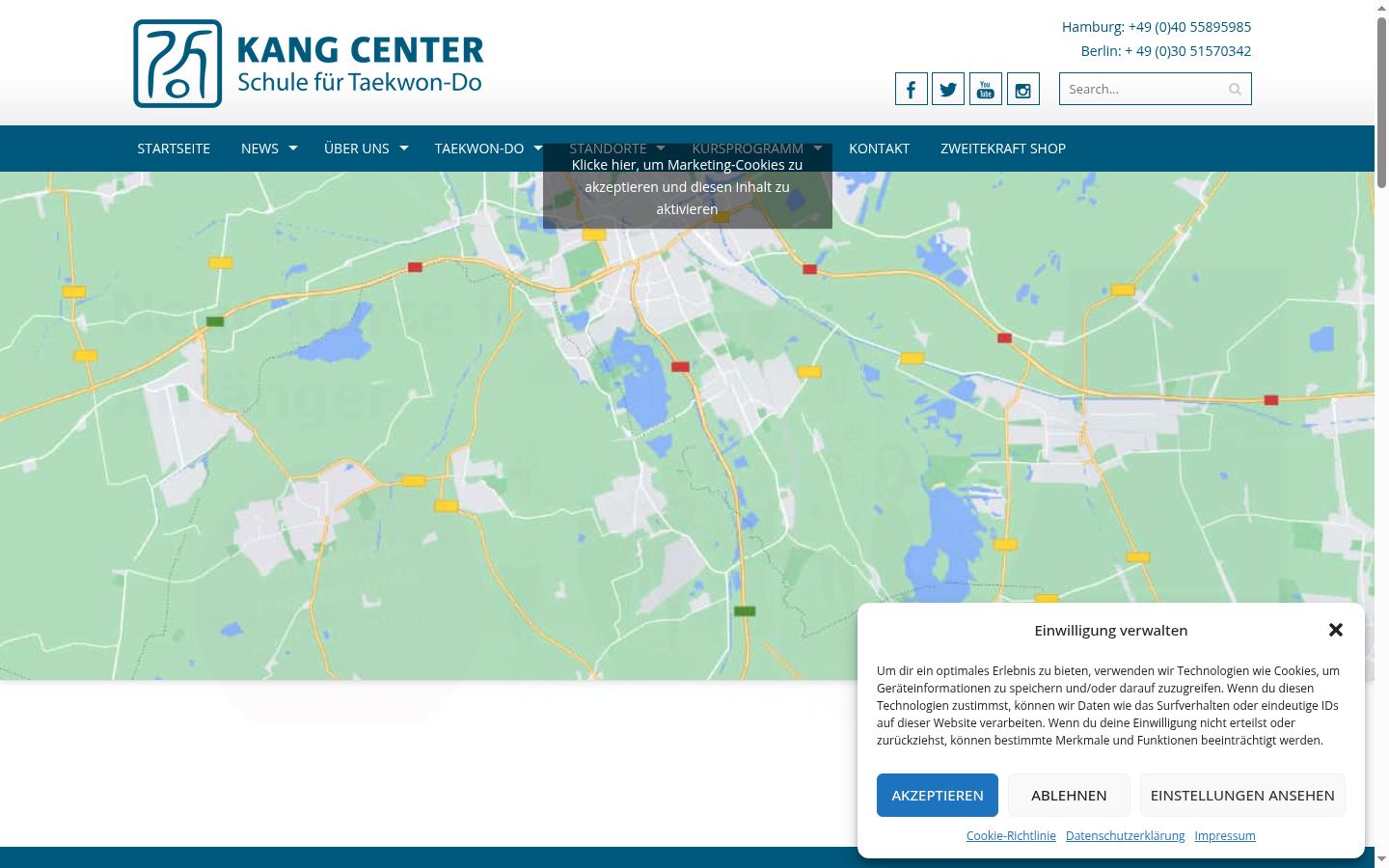
Task: Click the page vertical scrollbar thumb
Action: [1381, 101]
